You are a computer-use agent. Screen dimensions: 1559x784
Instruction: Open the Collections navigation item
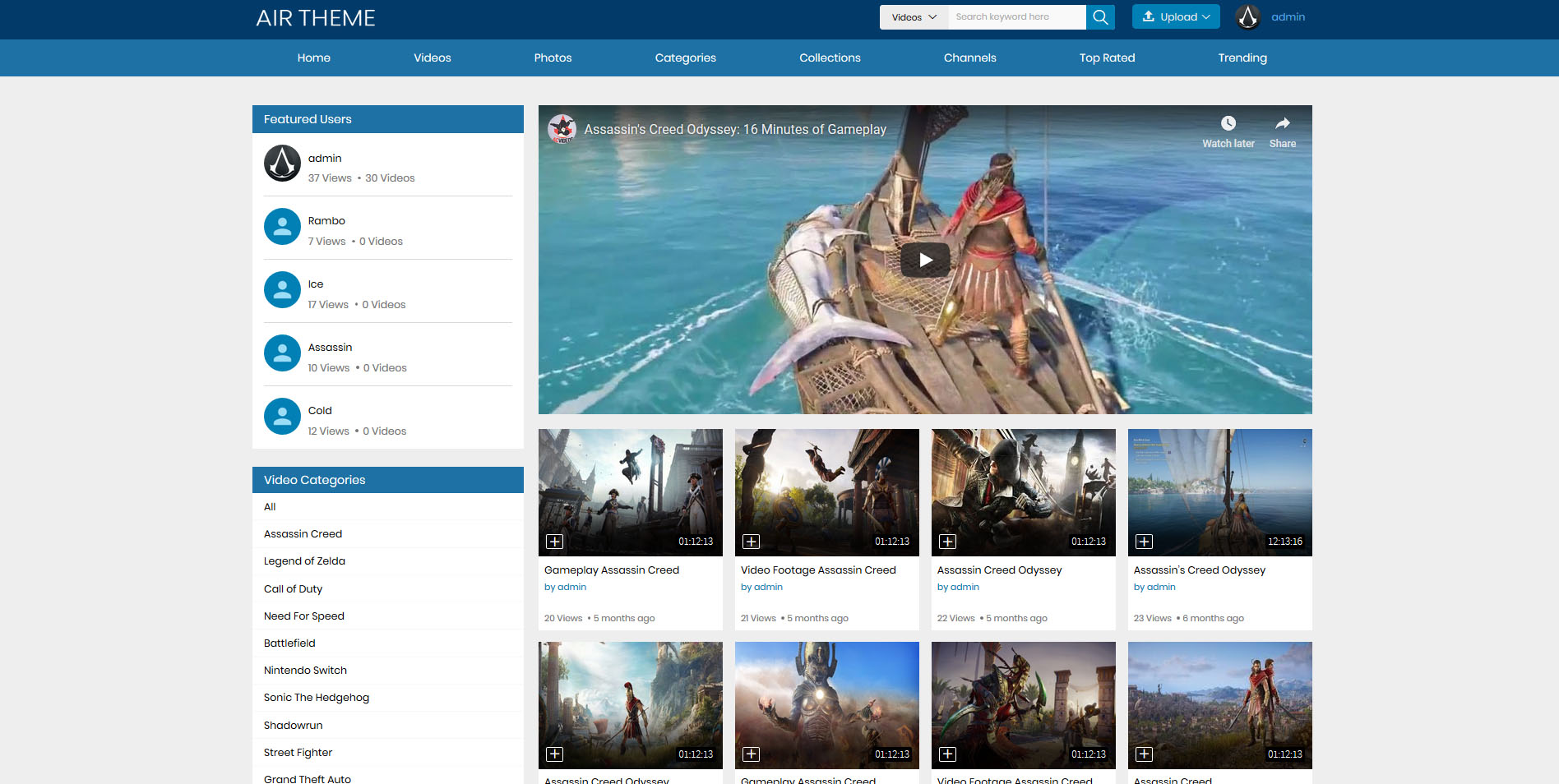[830, 58]
